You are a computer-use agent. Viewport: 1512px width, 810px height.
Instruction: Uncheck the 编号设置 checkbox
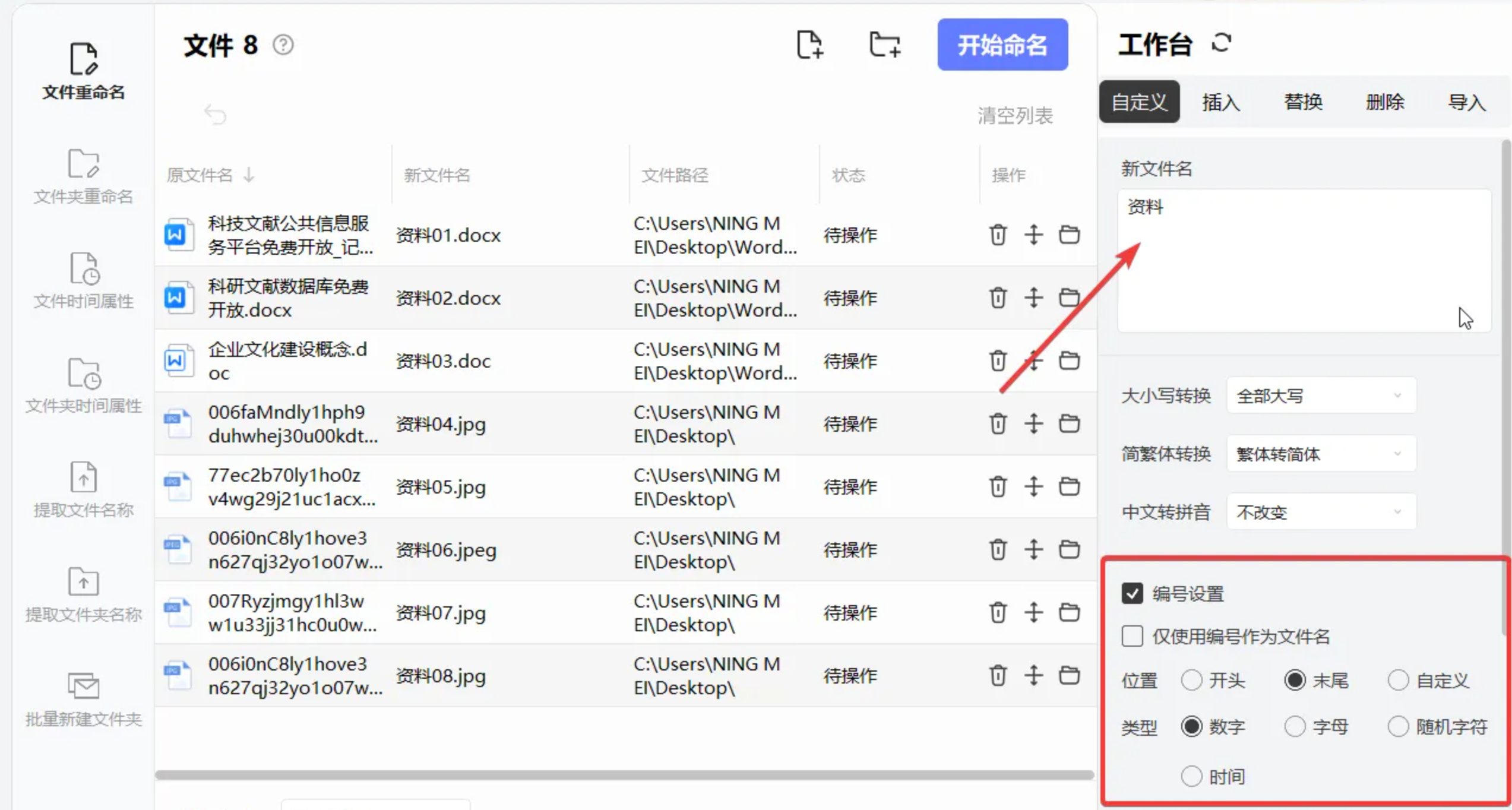click(1132, 593)
